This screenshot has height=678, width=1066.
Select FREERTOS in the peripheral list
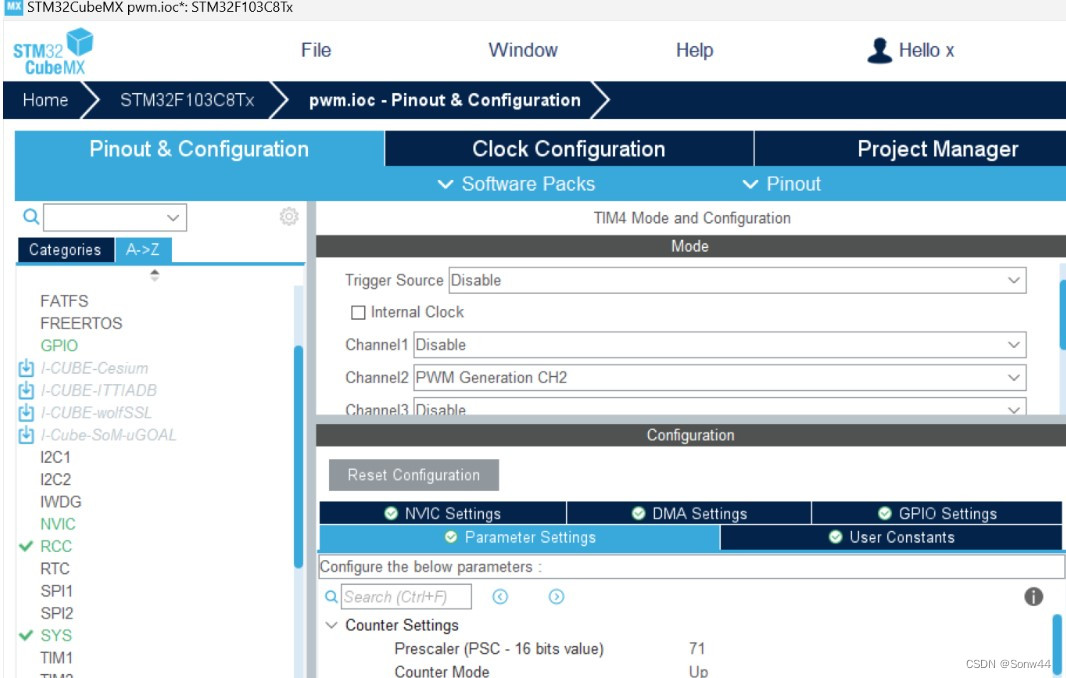pyautogui.click(x=81, y=323)
